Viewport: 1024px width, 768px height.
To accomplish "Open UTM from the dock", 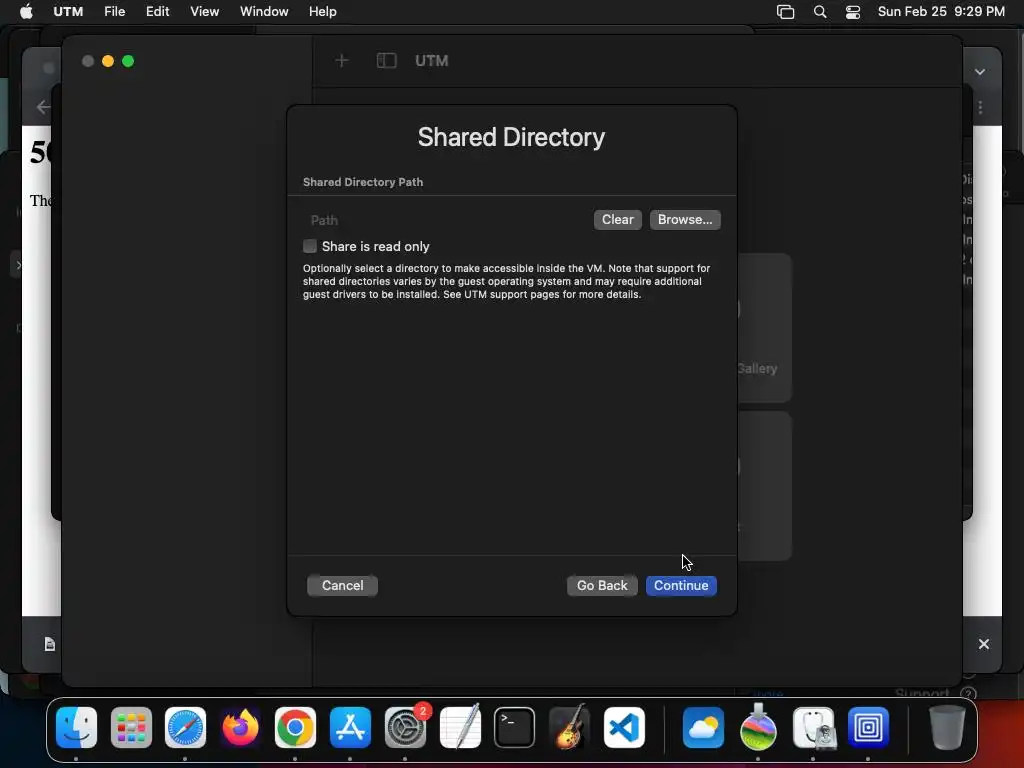I will pyautogui.click(x=868, y=727).
